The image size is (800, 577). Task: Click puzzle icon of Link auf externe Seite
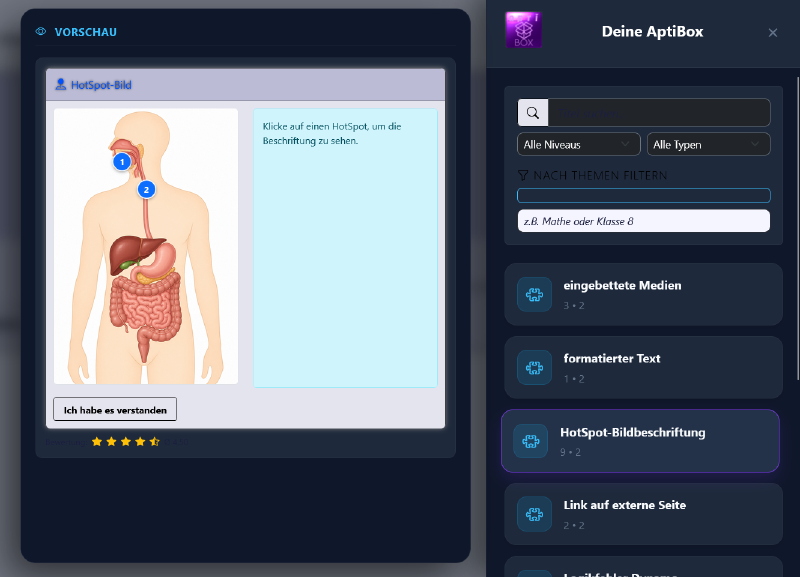pyautogui.click(x=534, y=514)
